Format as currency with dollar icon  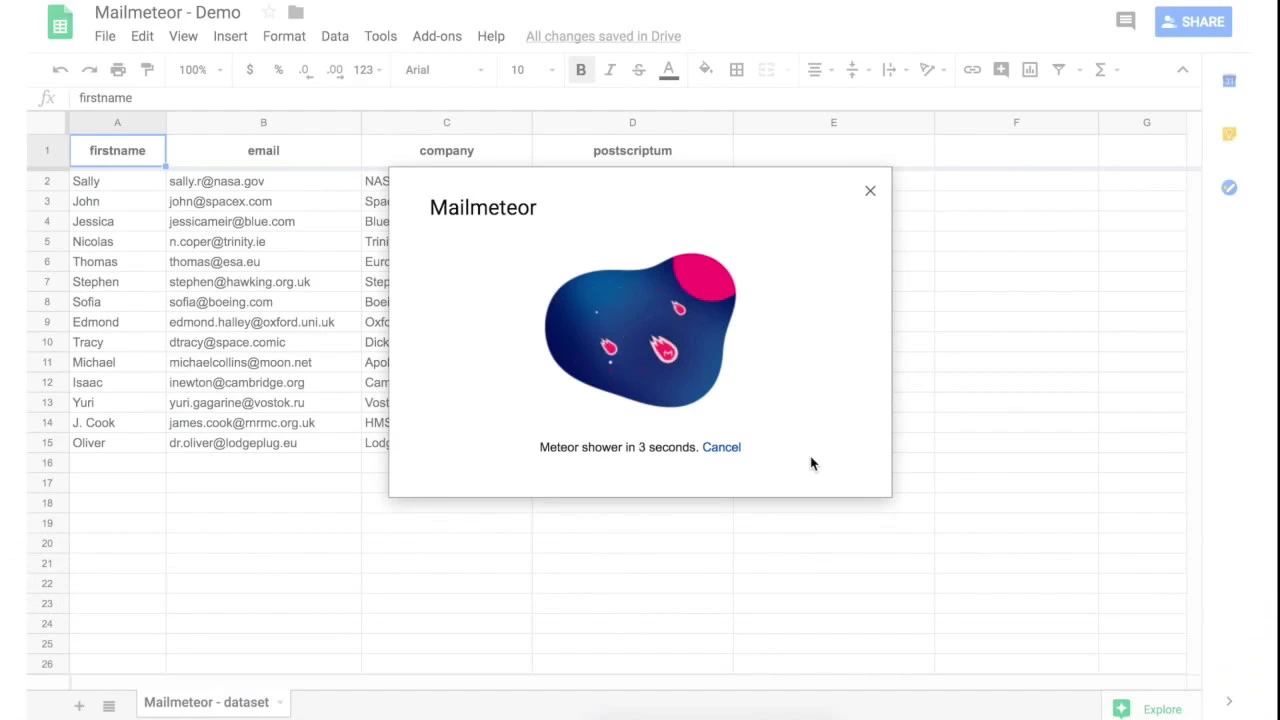click(249, 70)
